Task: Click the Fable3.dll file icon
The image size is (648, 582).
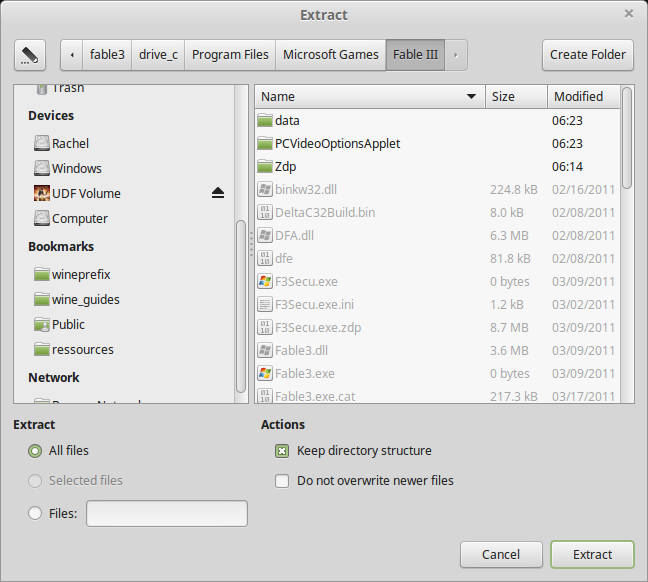Action: click(x=264, y=351)
